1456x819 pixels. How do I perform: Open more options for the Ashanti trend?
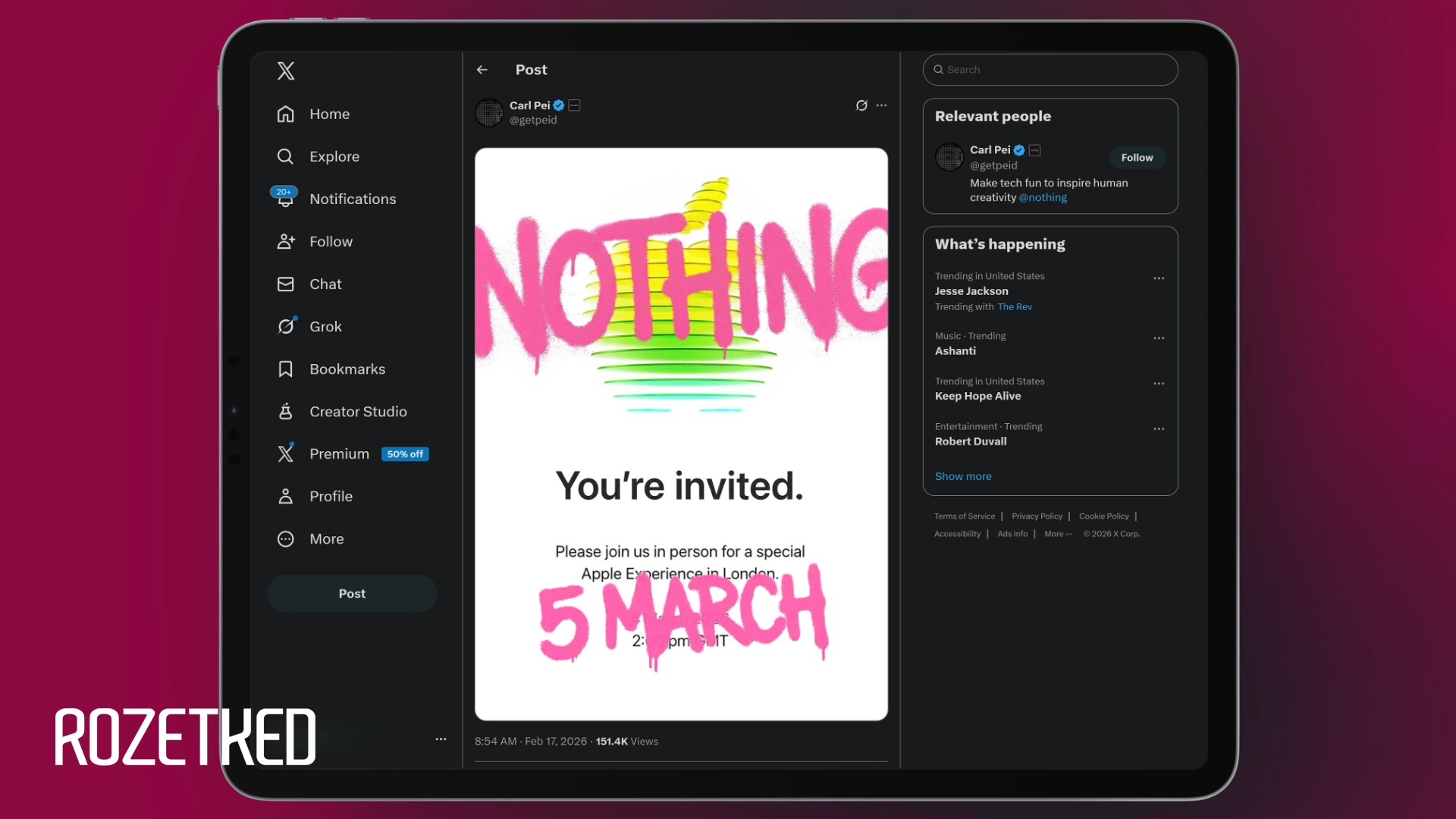pos(1159,338)
